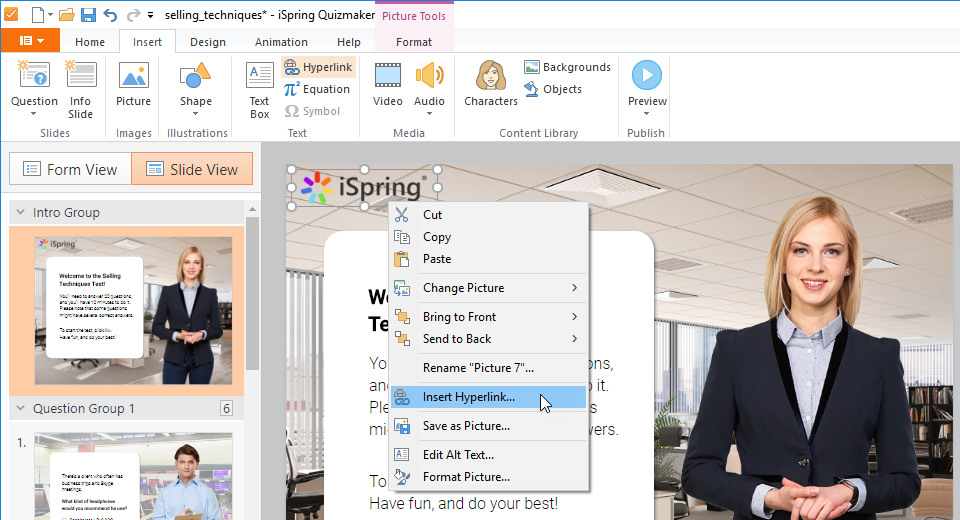Choose Save as Picture in context menu
Screen dimensions: 960x520
[x=489, y=426]
